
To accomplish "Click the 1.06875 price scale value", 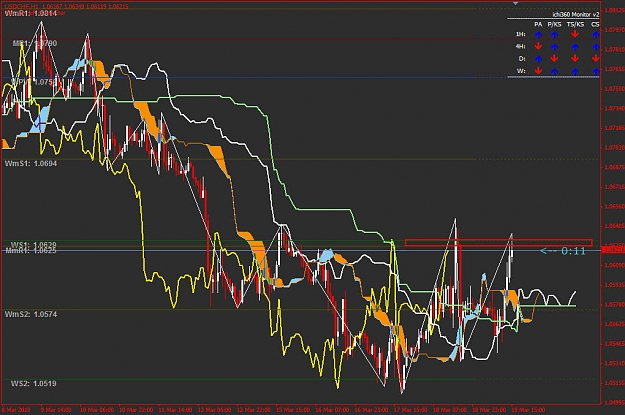I will point(614,167).
